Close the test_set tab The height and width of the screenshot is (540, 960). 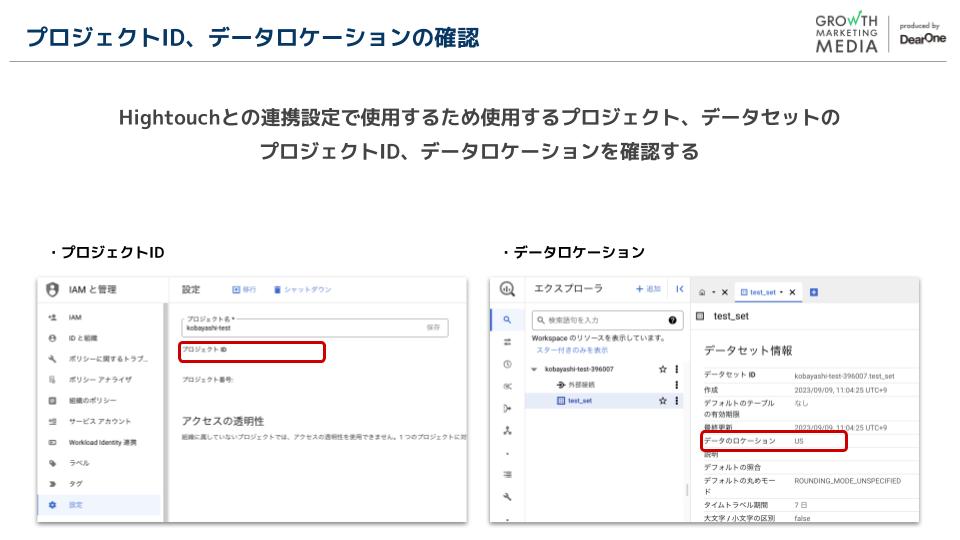click(x=792, y=293)
